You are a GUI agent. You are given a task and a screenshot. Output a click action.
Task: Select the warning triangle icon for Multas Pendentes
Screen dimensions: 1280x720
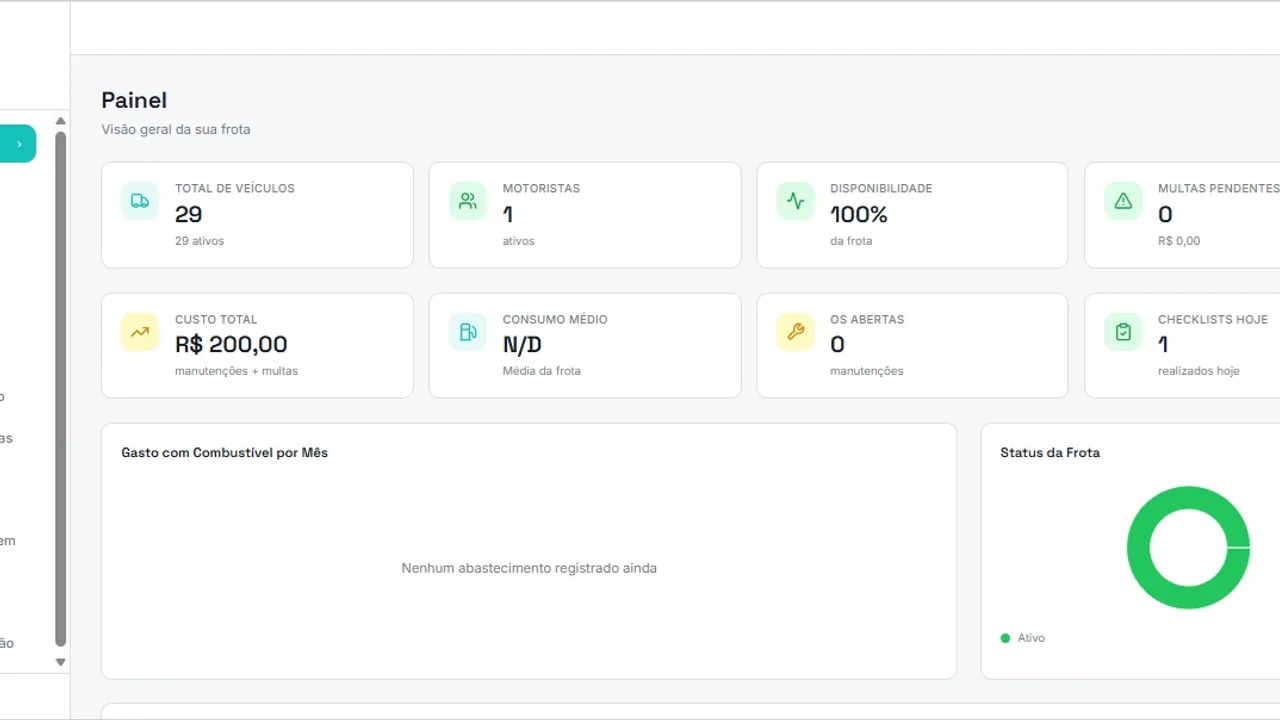click(1123, 201)
